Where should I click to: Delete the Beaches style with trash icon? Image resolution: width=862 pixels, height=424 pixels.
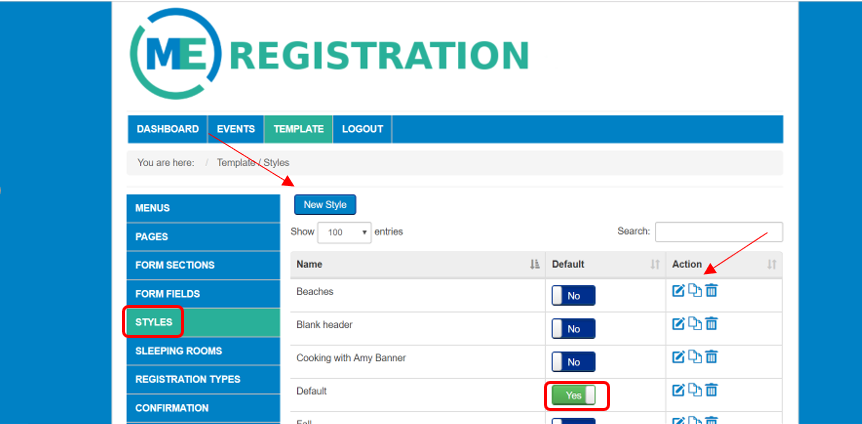click(x=711, y=291)
